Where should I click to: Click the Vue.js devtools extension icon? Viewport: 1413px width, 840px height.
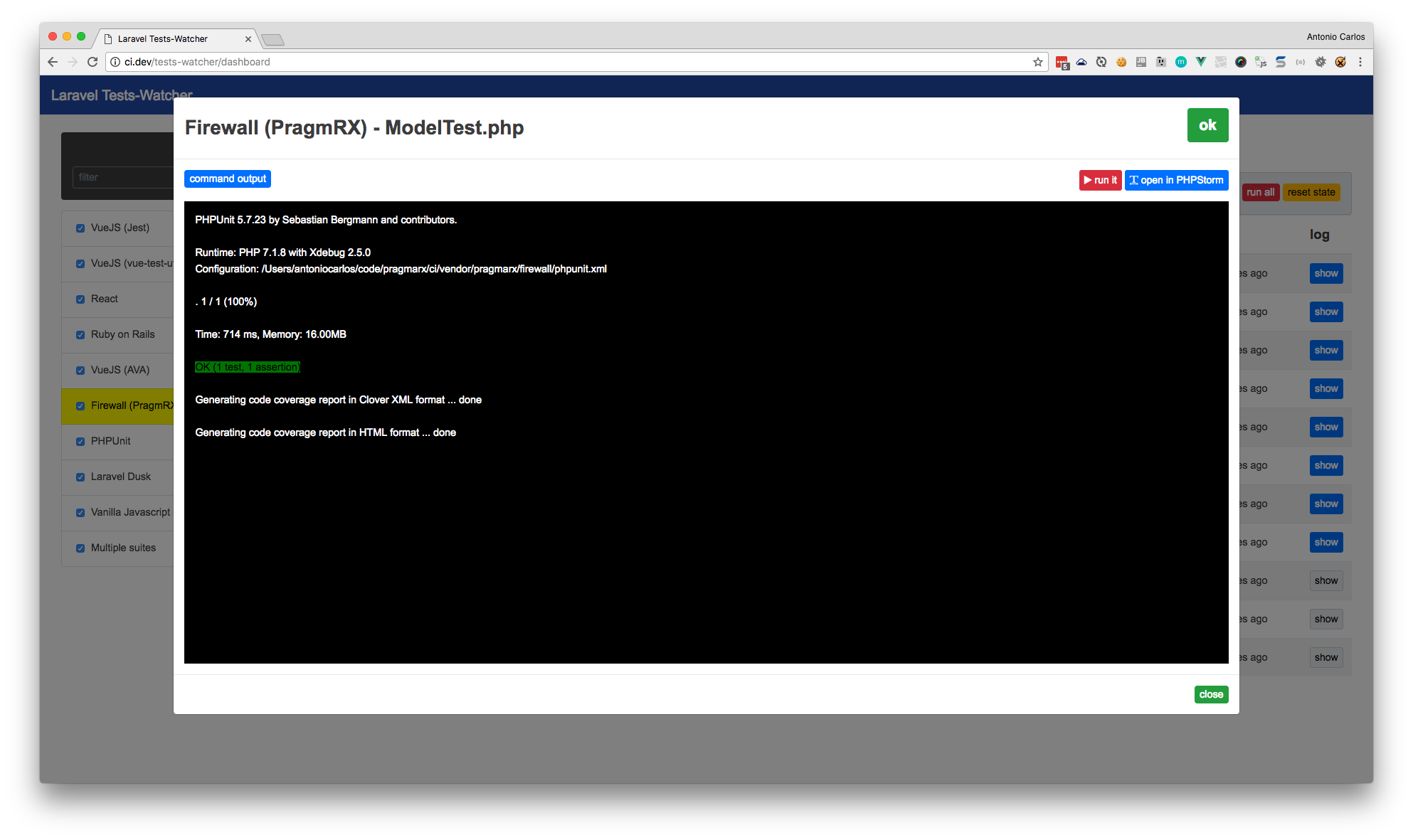[1201, 62]
